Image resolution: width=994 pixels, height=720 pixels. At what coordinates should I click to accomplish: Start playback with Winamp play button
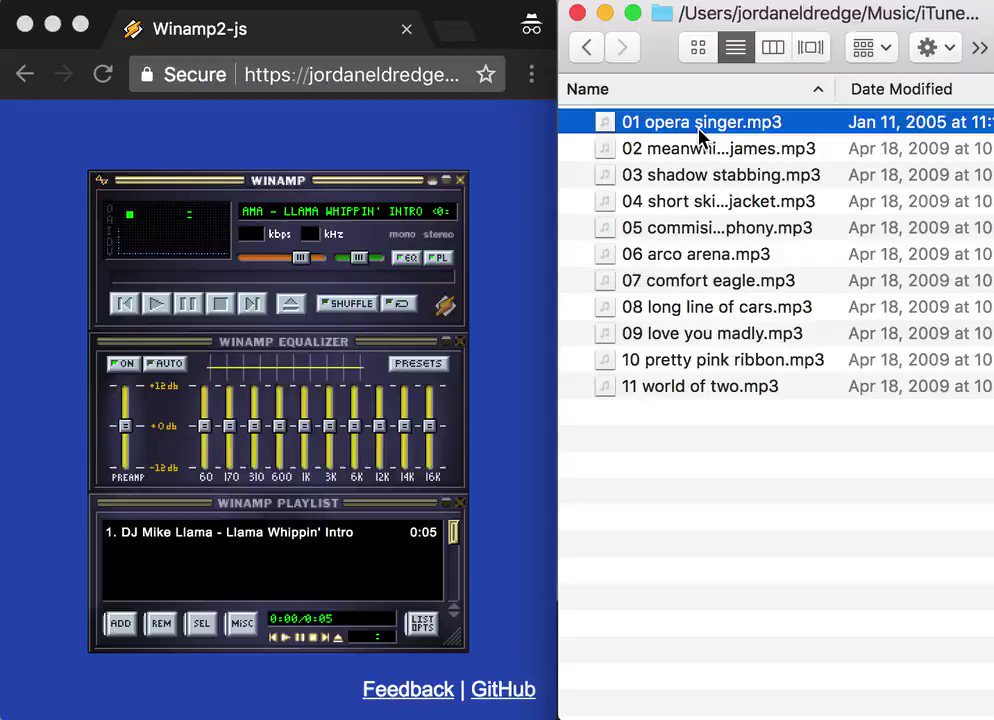156,304
